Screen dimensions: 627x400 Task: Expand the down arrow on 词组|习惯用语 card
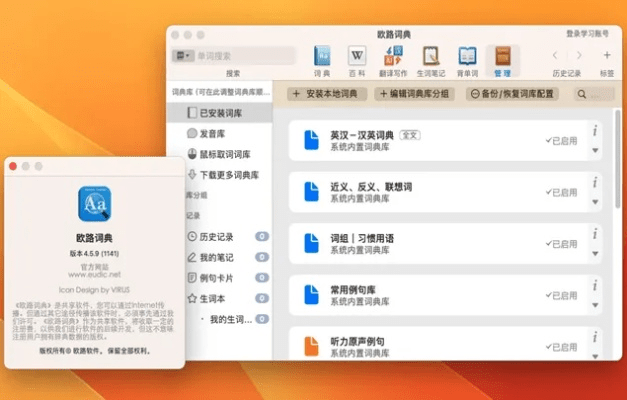pyautogui.click(x=595, y=254)
